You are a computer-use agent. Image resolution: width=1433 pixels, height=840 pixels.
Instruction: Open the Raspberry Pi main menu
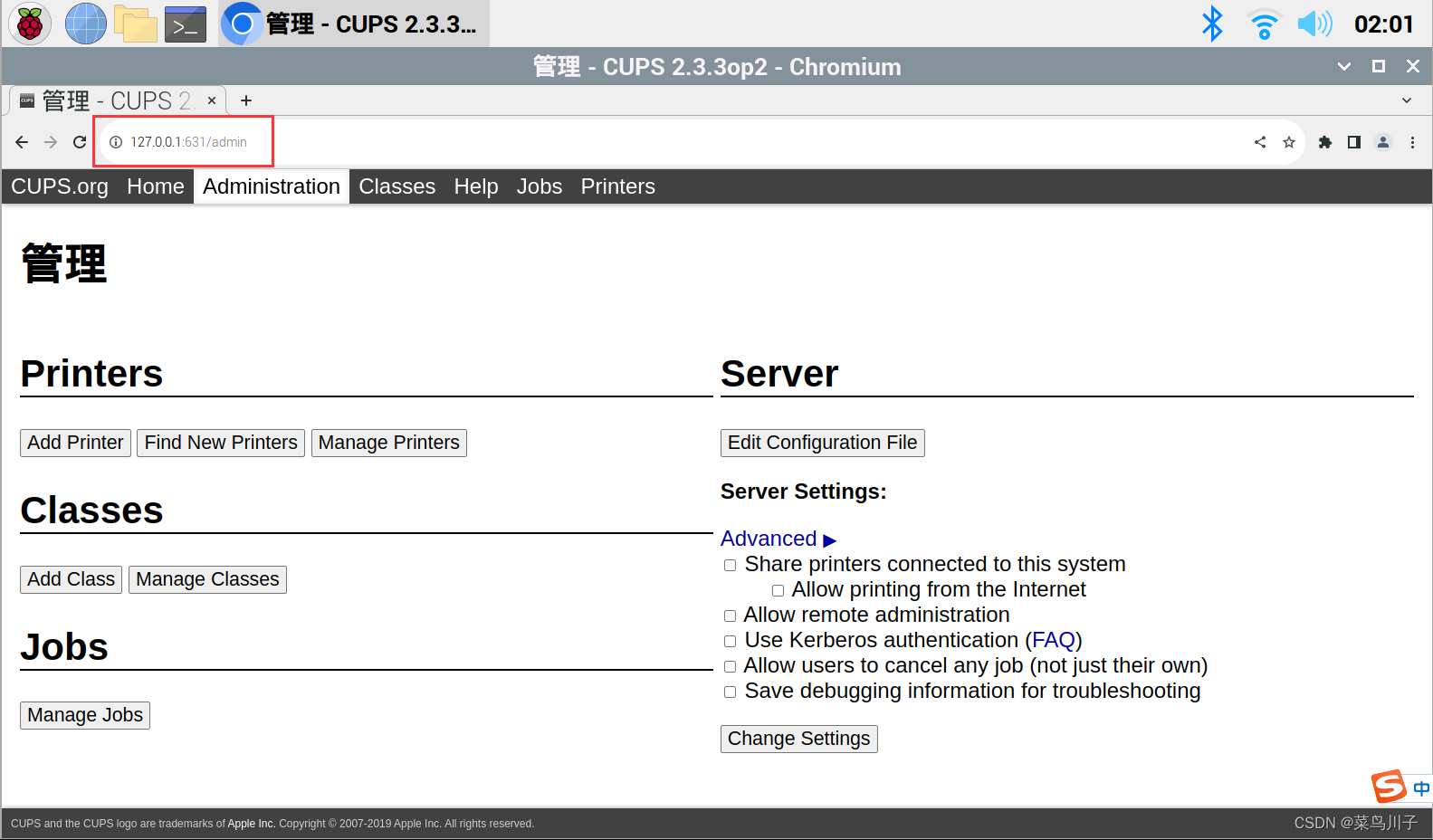coord(30,24)
